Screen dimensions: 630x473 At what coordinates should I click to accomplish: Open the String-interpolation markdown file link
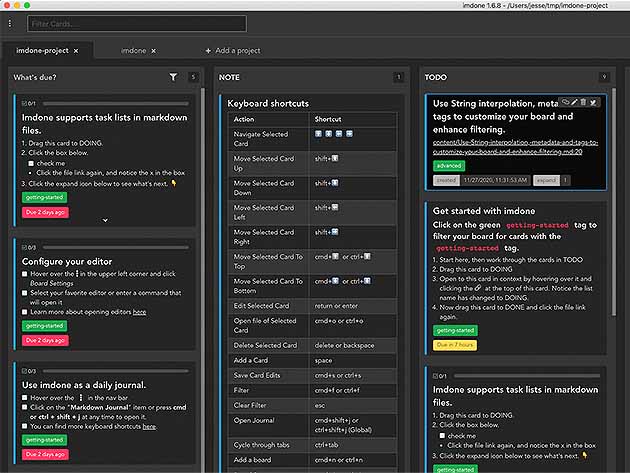(x=515, y=143)
